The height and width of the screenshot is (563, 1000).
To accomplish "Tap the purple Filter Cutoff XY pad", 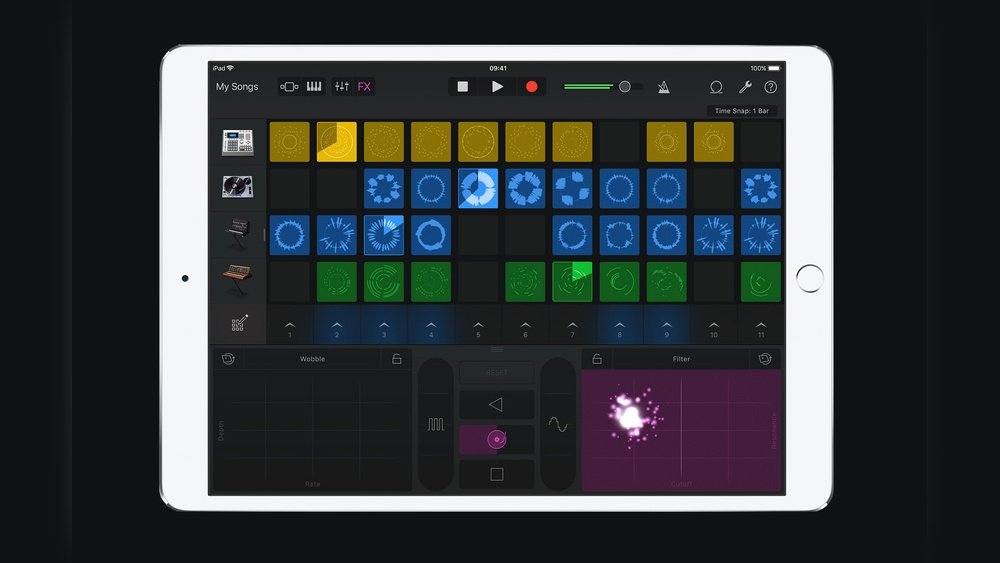I will click(x=681, y=430).
